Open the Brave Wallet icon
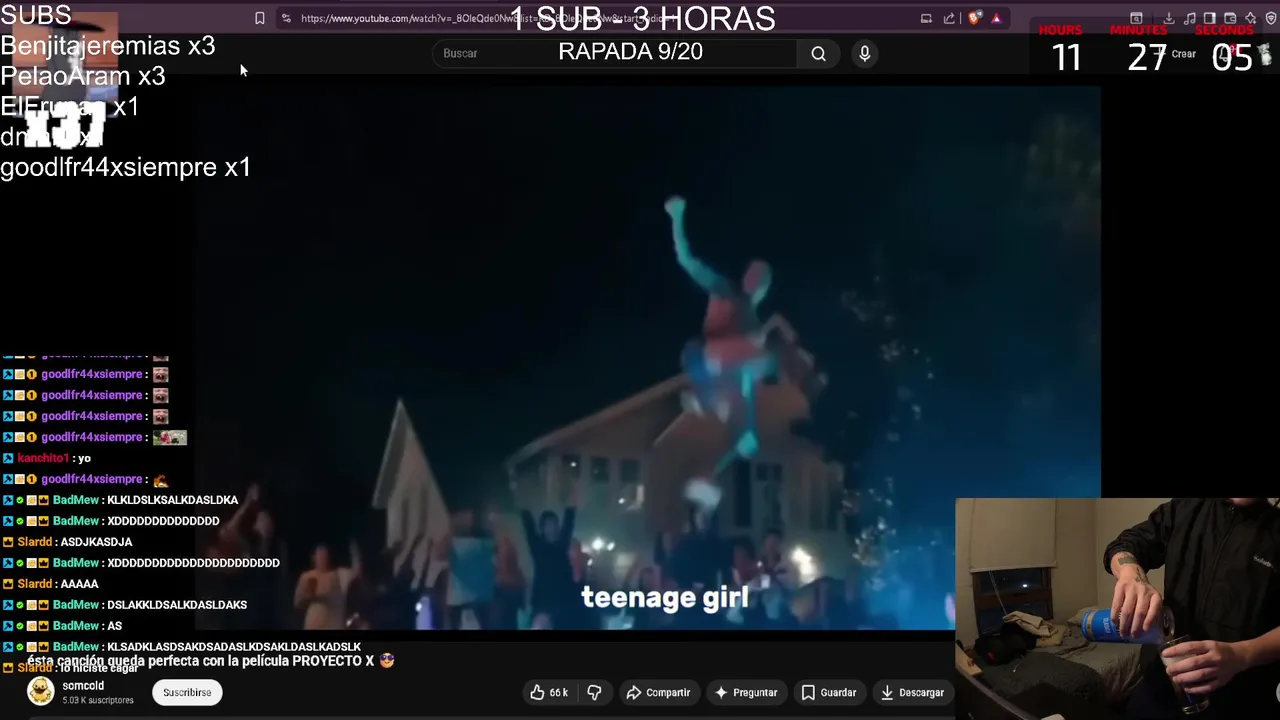Image resolution: width=1280 pixels, height=720 pixels. pyautogui.click(x=1230, y=18)
